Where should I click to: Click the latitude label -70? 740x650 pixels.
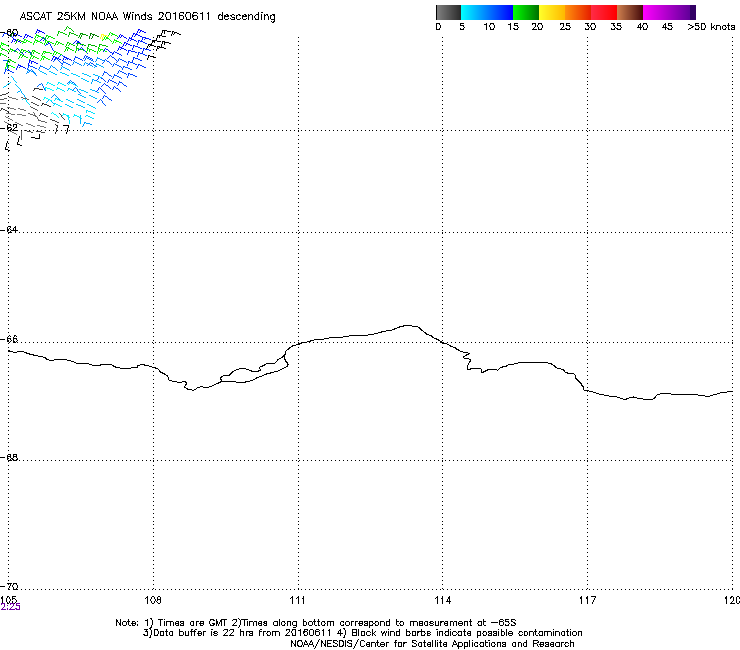9,586
